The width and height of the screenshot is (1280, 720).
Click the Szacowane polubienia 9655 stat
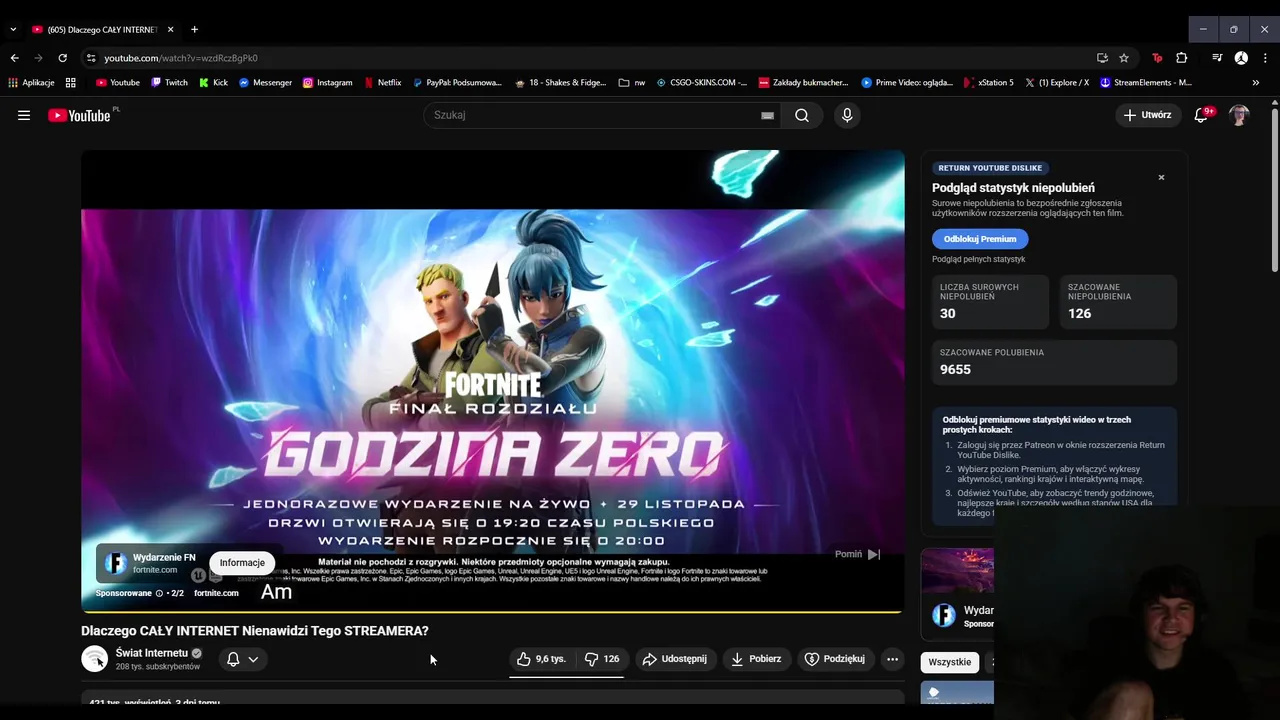pos(1054,363)
